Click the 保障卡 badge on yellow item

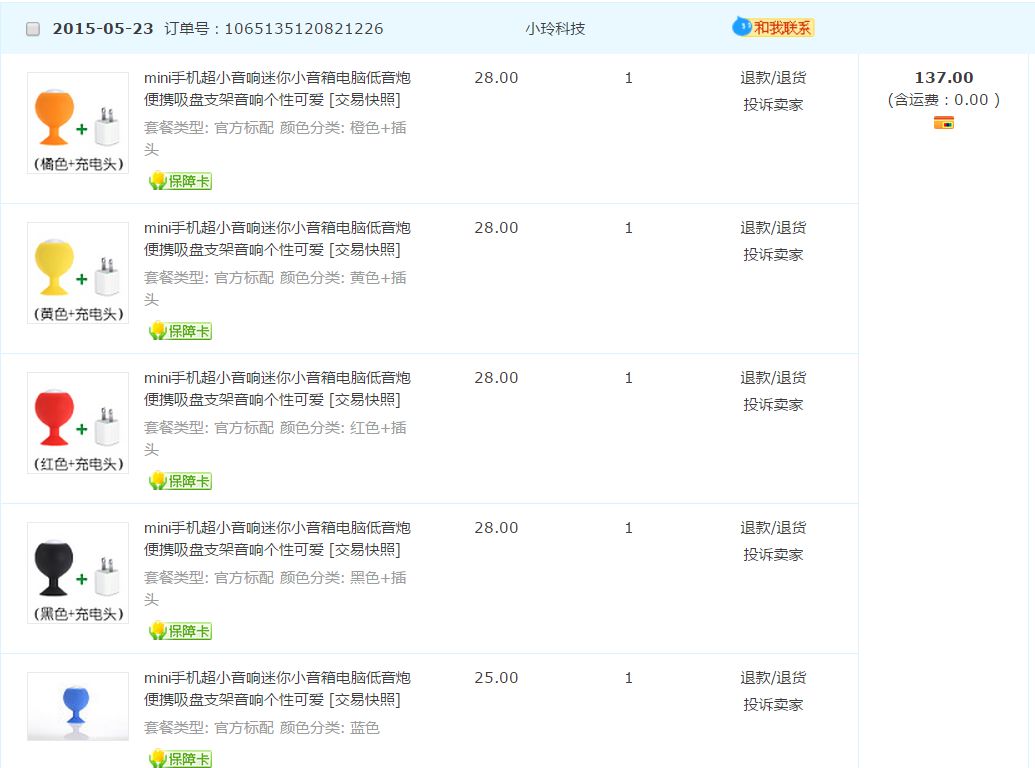pos(181,331)
